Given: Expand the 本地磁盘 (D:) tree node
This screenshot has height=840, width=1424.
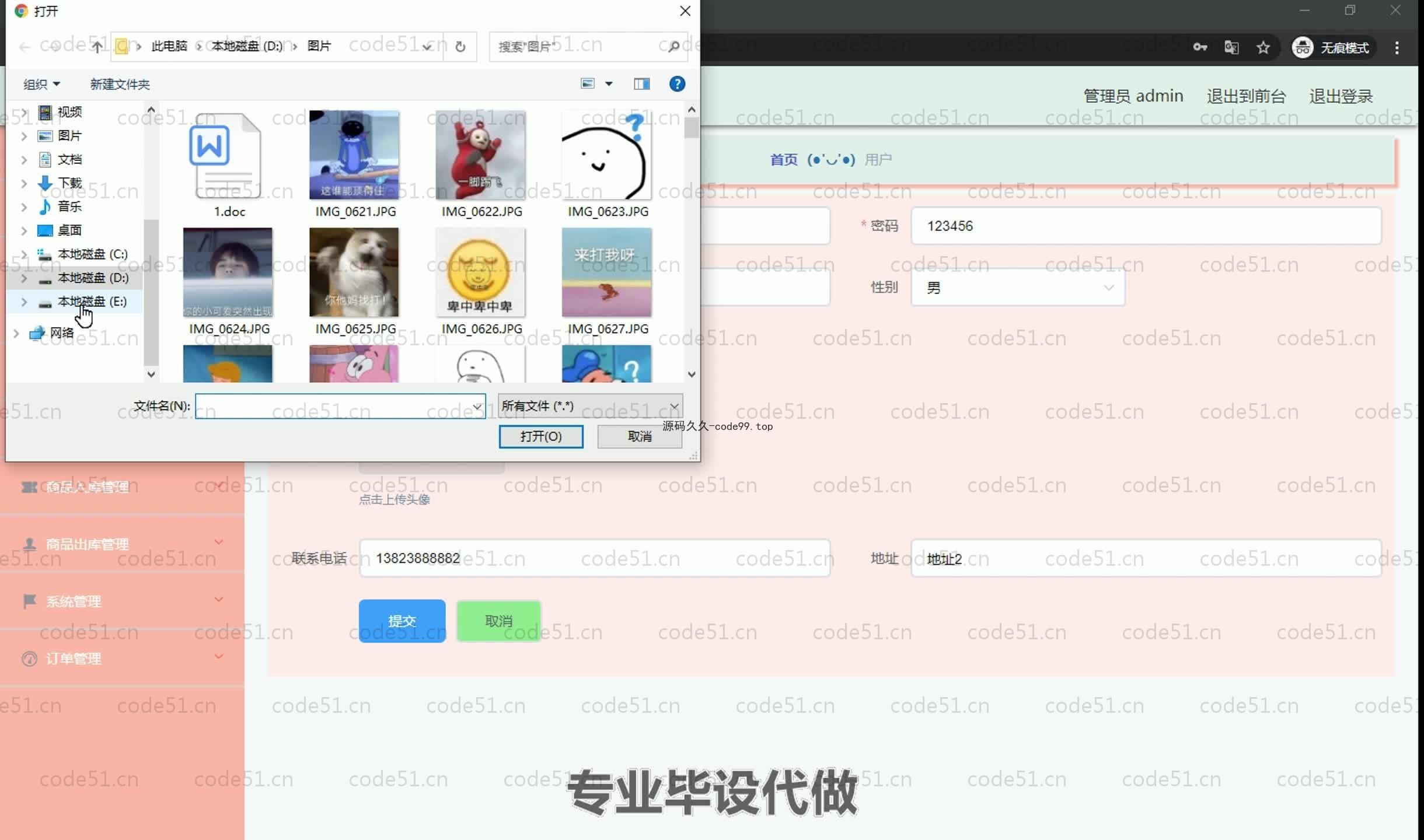Looking at the screenshot, I should pyautogui.click(x=24, y=278).
